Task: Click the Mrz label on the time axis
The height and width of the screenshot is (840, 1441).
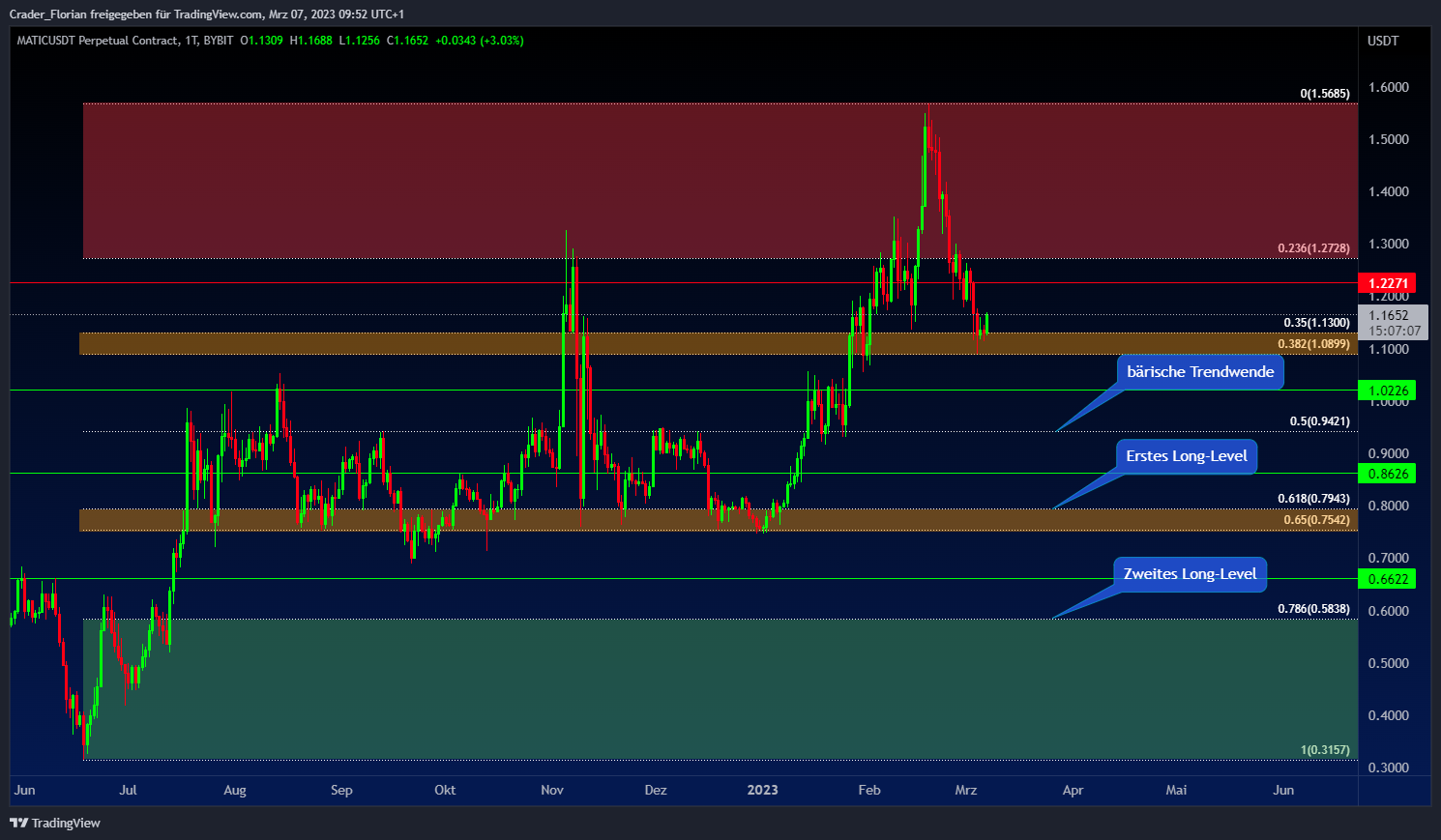Action: (x=966, y=790)
